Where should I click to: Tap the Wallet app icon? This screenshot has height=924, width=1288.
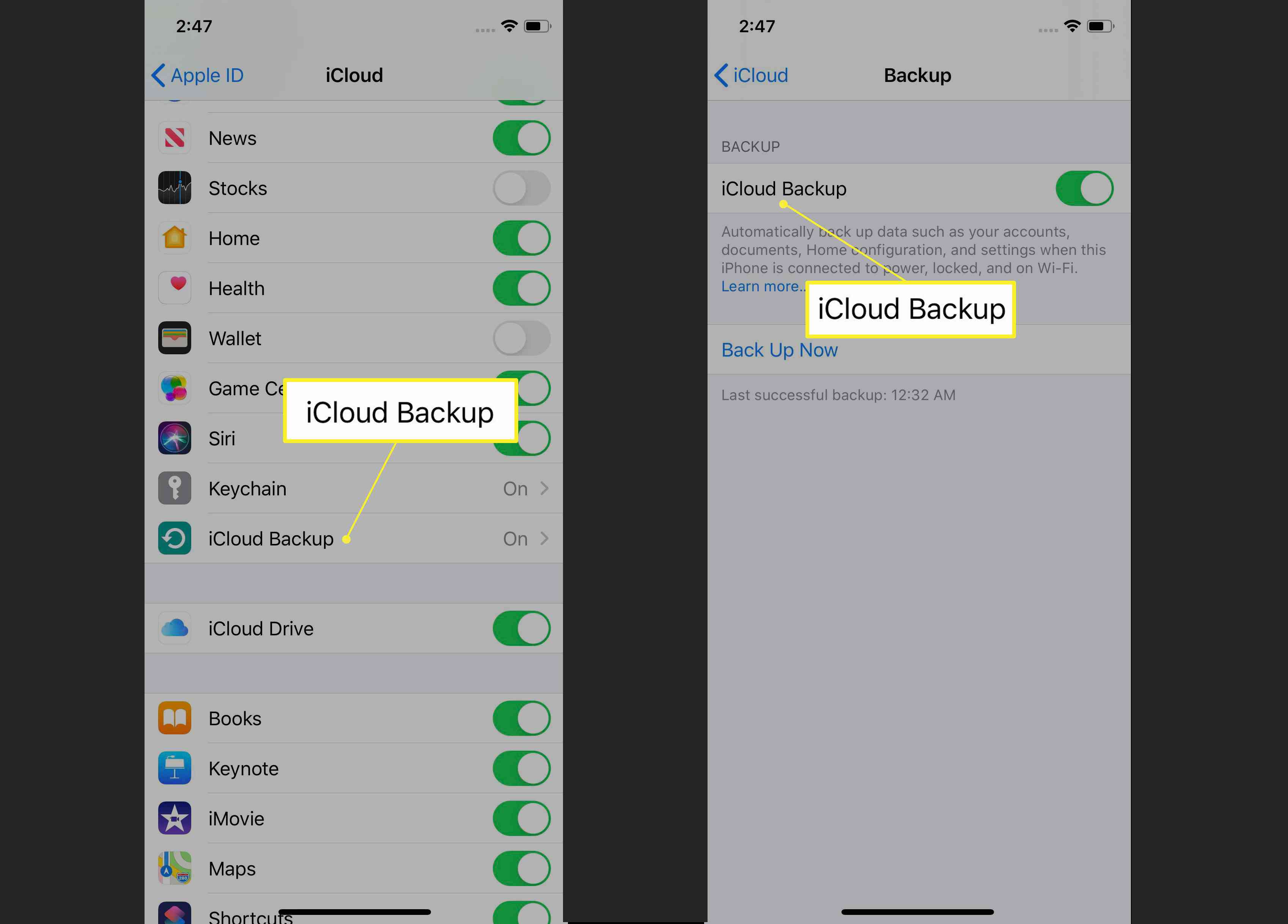(x=175, y=338)
